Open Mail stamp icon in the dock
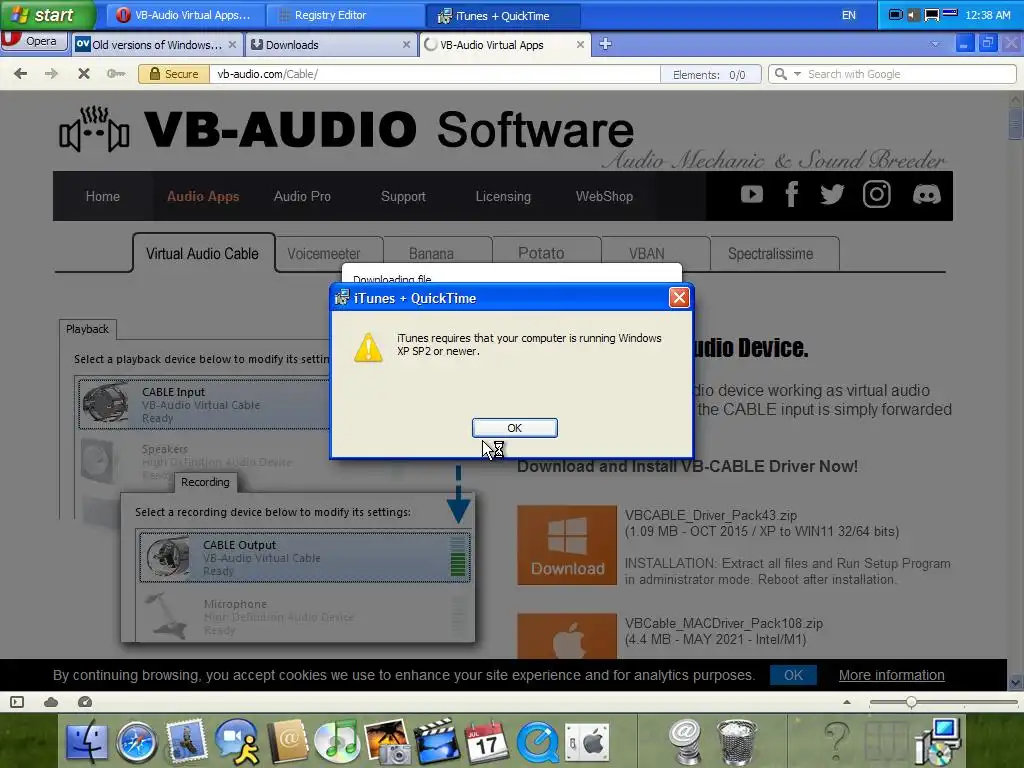The height and width of the screenshot is (768, 1024). 187,741
